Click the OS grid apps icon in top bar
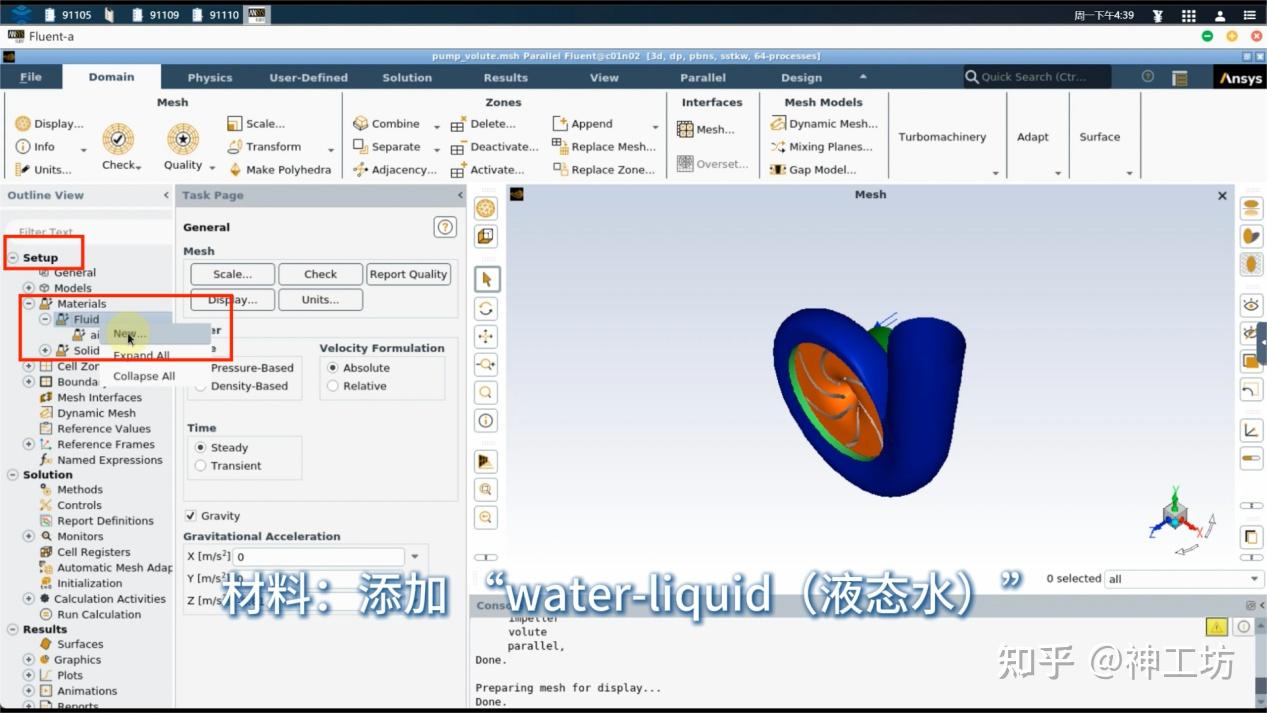Image resolution: width=1267 pixels, height=713 pixels. click(1188, 15)
